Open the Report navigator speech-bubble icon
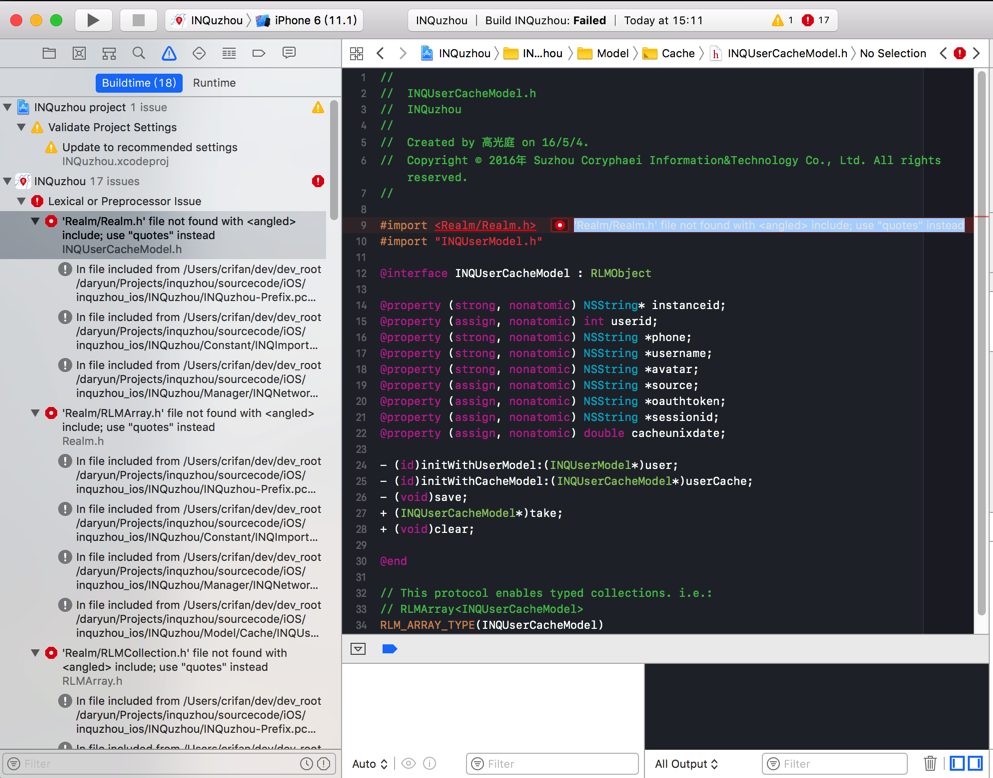The image size is (993, 778). tap(289, 53)
